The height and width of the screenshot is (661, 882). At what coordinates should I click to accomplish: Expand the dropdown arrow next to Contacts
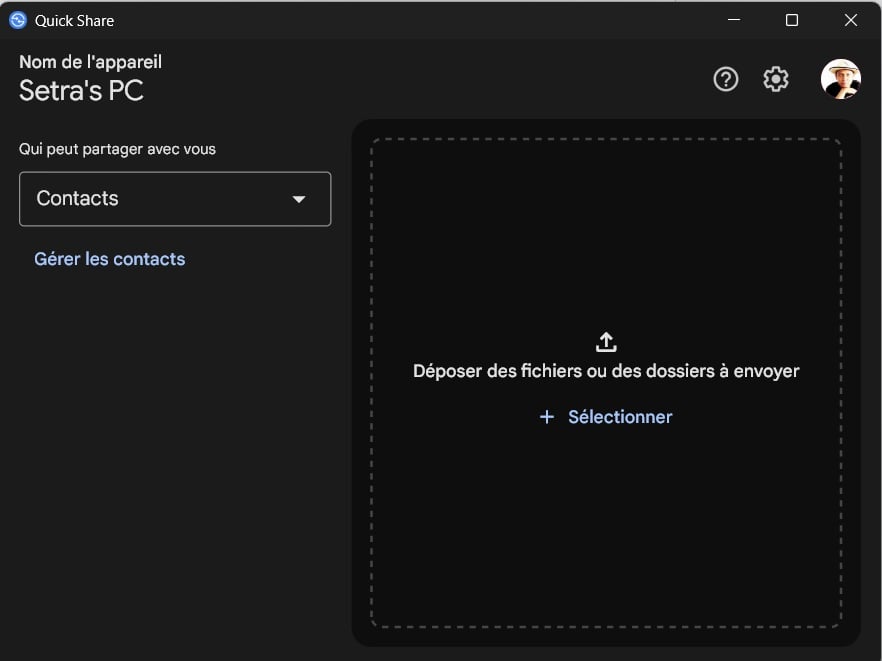(298, 199)
